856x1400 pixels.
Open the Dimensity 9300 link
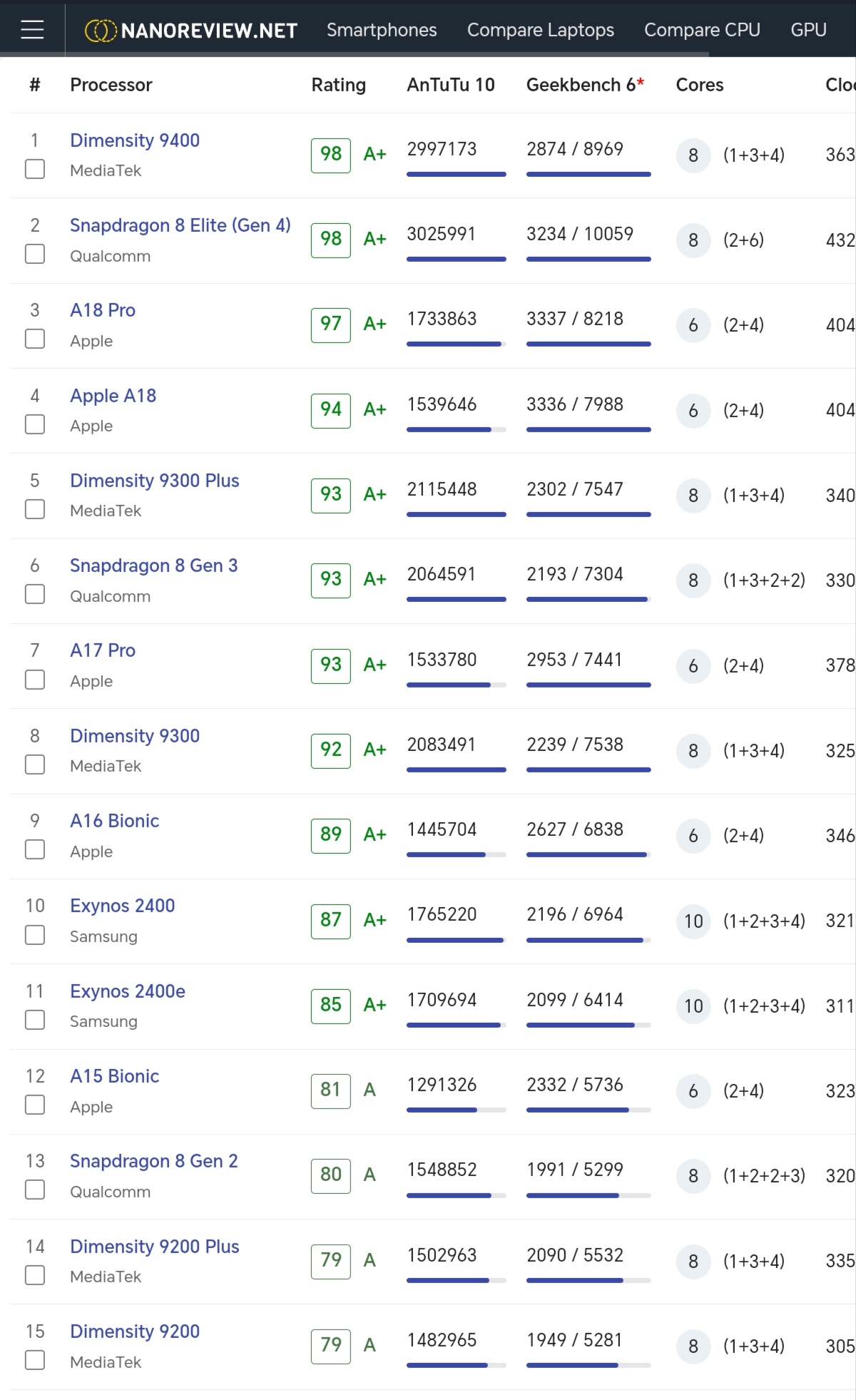pyautogui.click(x=135, y=736)
